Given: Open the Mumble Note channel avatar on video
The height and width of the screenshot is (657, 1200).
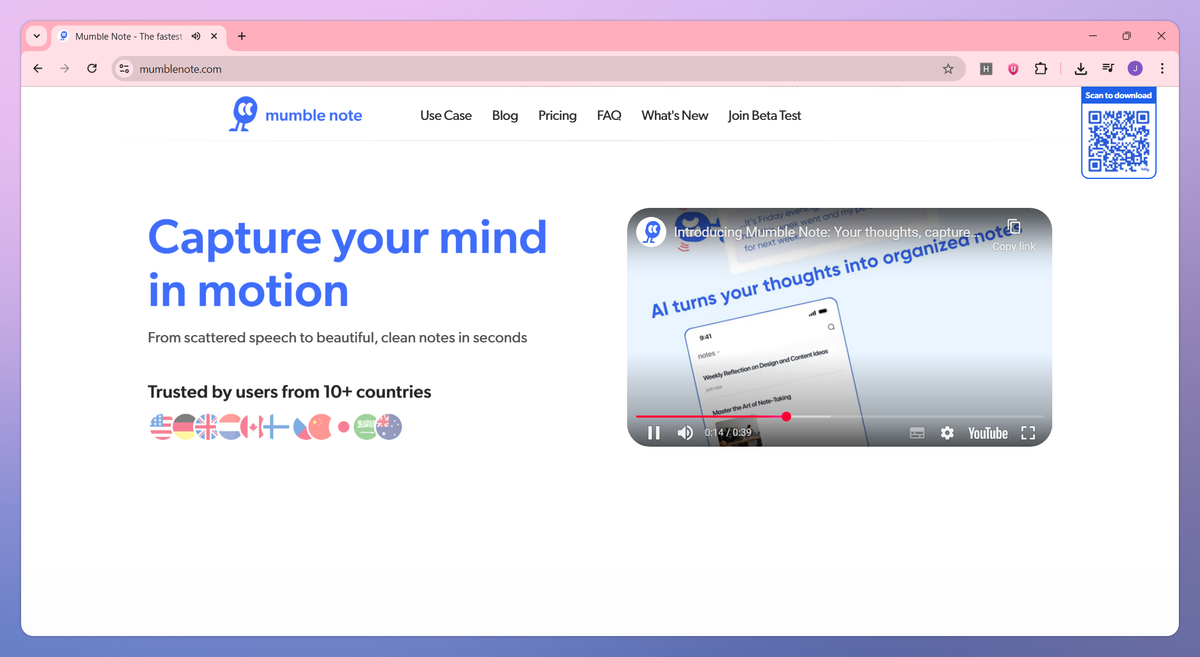Looking at the screenshot, I should tap(652, 232).
